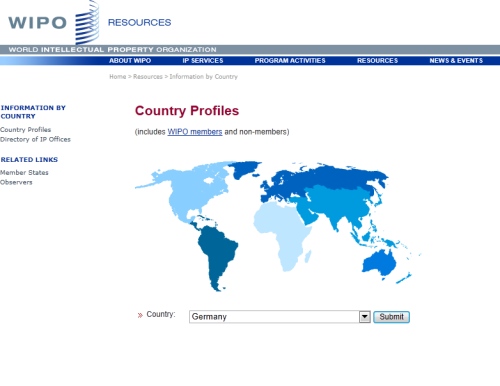Click the Related Links sidebar heading
This screenshot has height=386, width=500.
(29, 160)
